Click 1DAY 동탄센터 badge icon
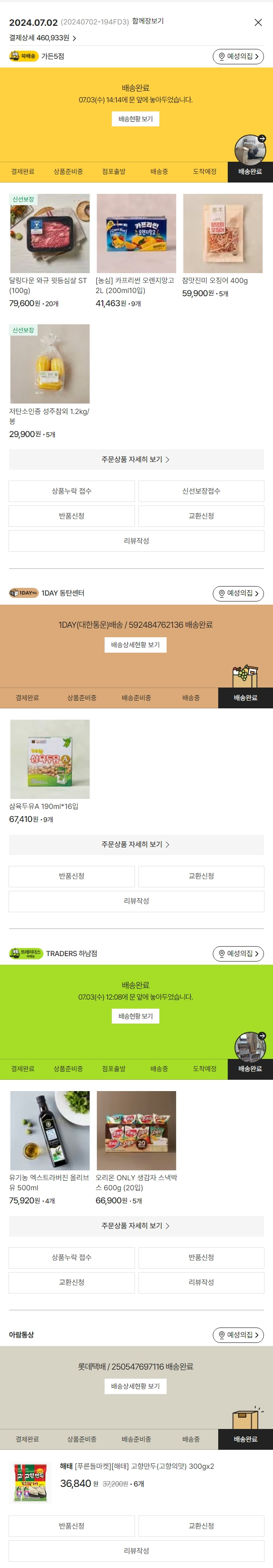The height and width of the screenshot is (1568, 273). (24, 593)
